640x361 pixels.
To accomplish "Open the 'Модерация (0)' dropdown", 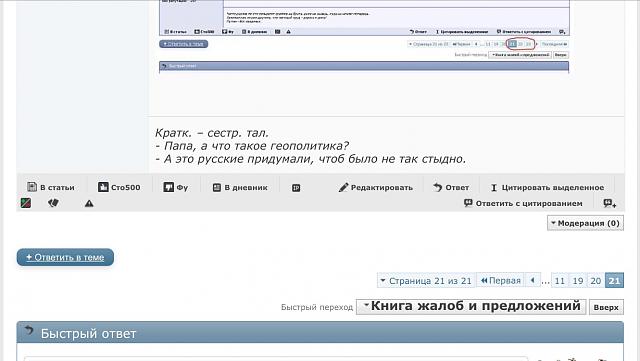I will [585, 223].
